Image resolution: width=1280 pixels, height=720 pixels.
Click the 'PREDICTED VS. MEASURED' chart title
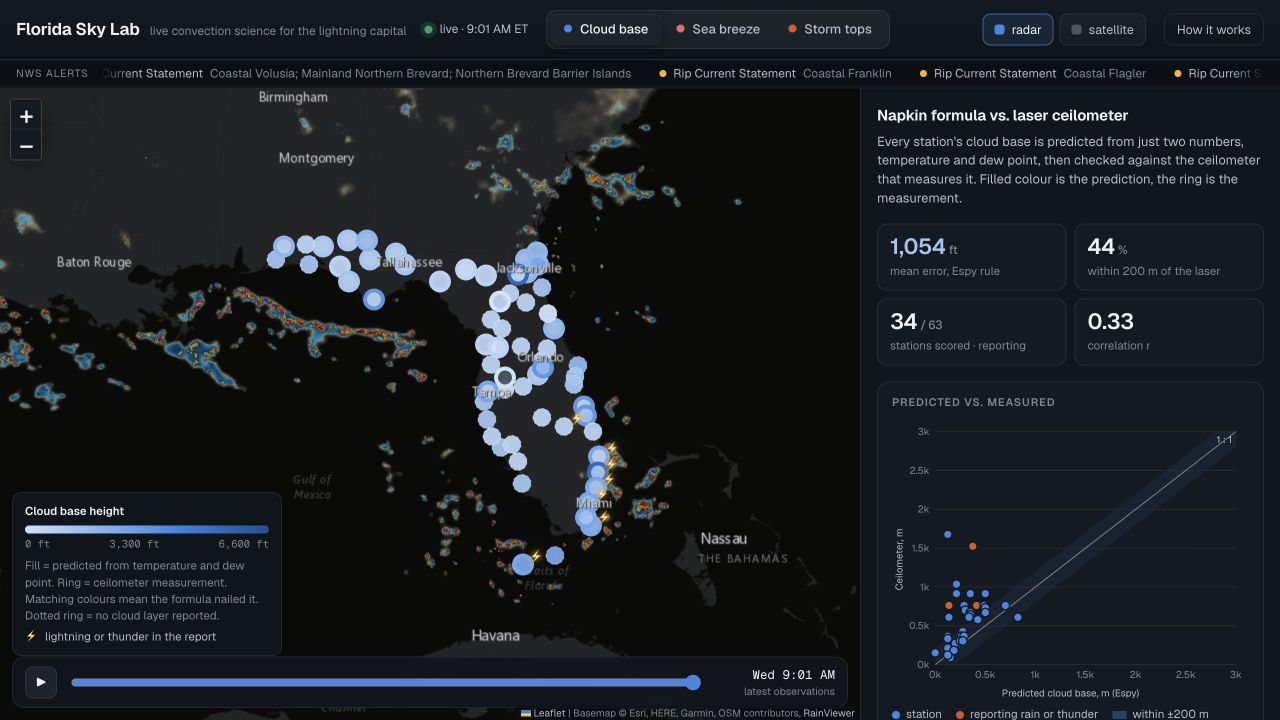(x=973, y=402)
